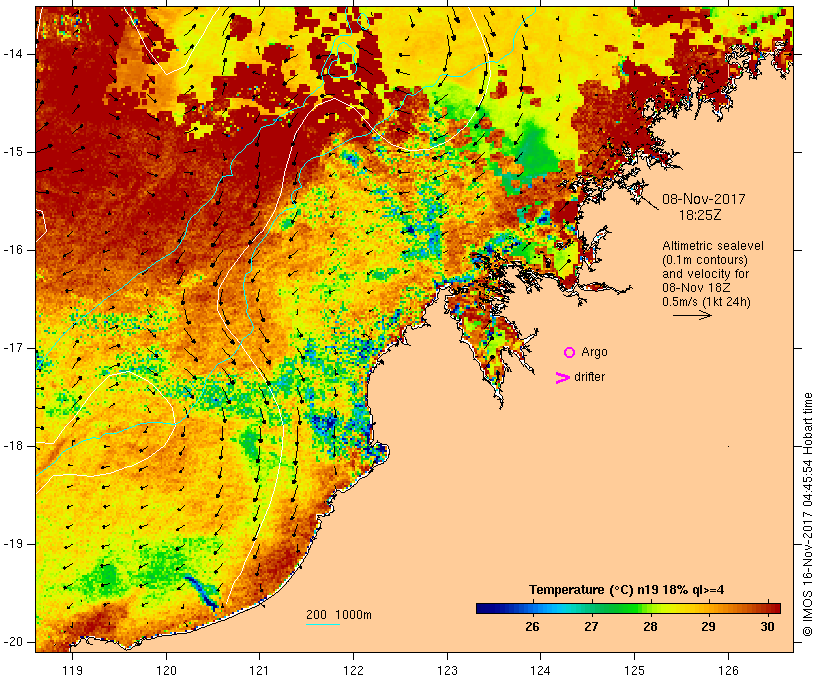
Task: Click longitude axis label 125
Action: pyautogui.click(x=635, y=670)
